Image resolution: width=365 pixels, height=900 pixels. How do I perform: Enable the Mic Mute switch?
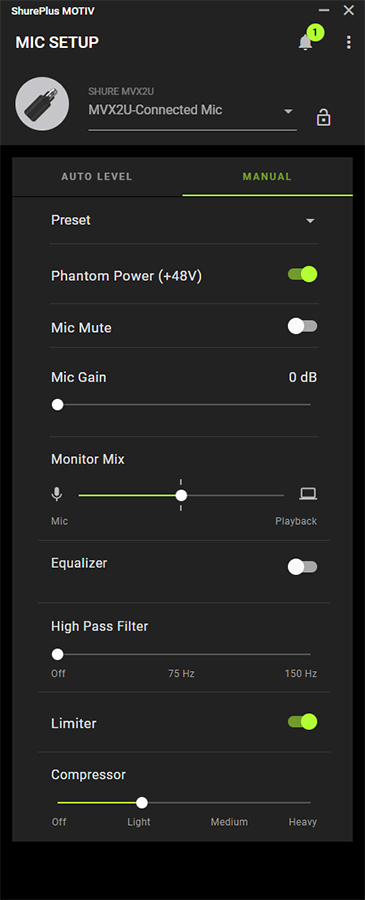302,327
